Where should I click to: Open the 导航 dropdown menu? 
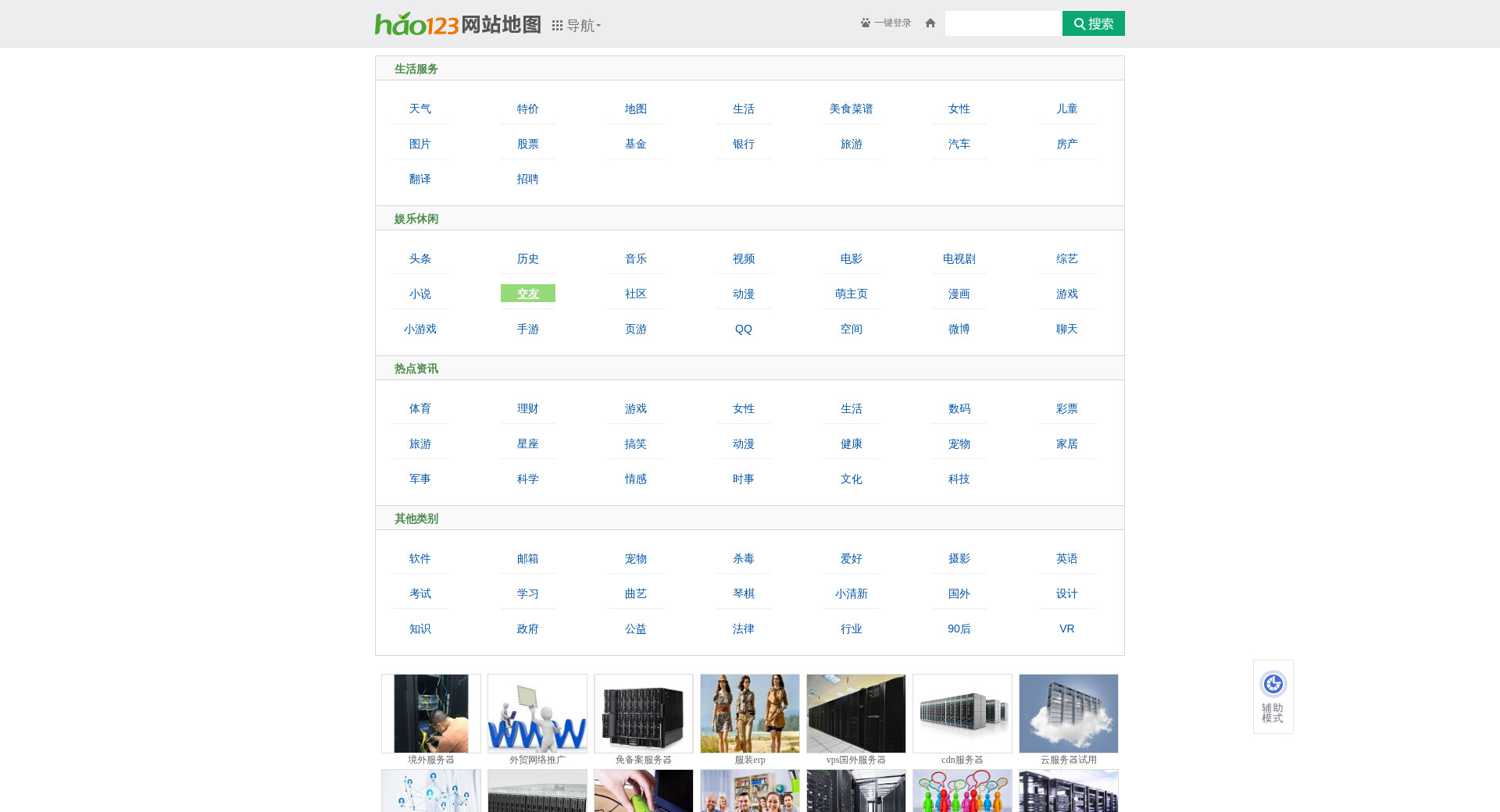[x=577, y=26]
